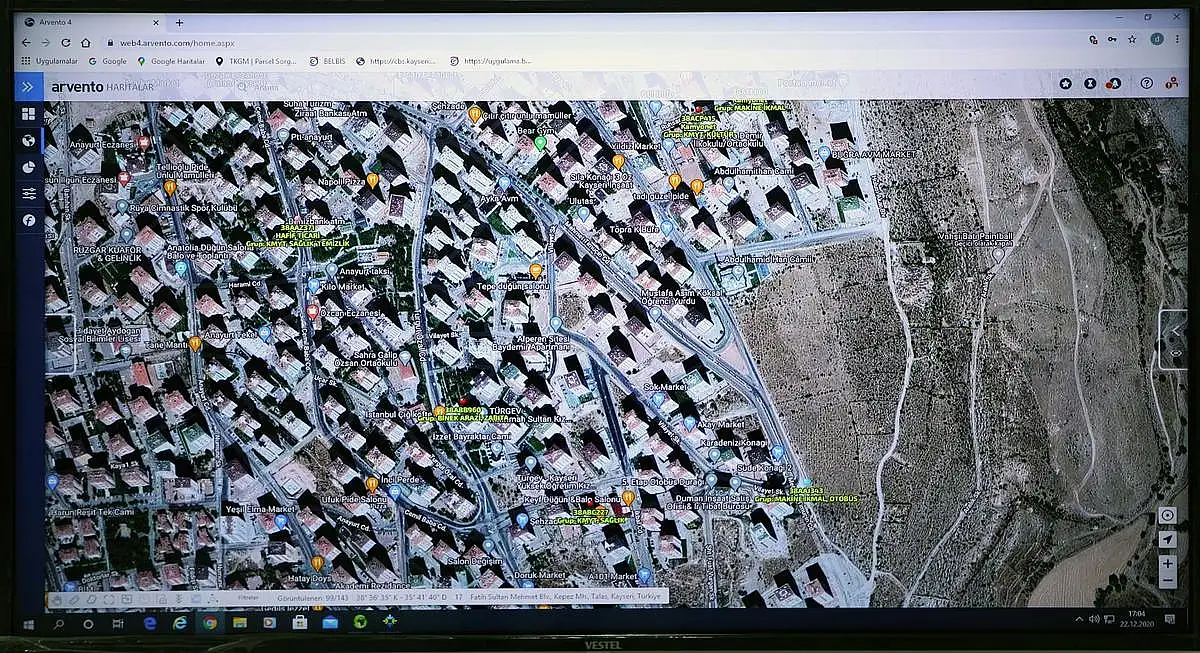Zoom in the map with plus button
1200x653 pixels.
click(1167, 563)
